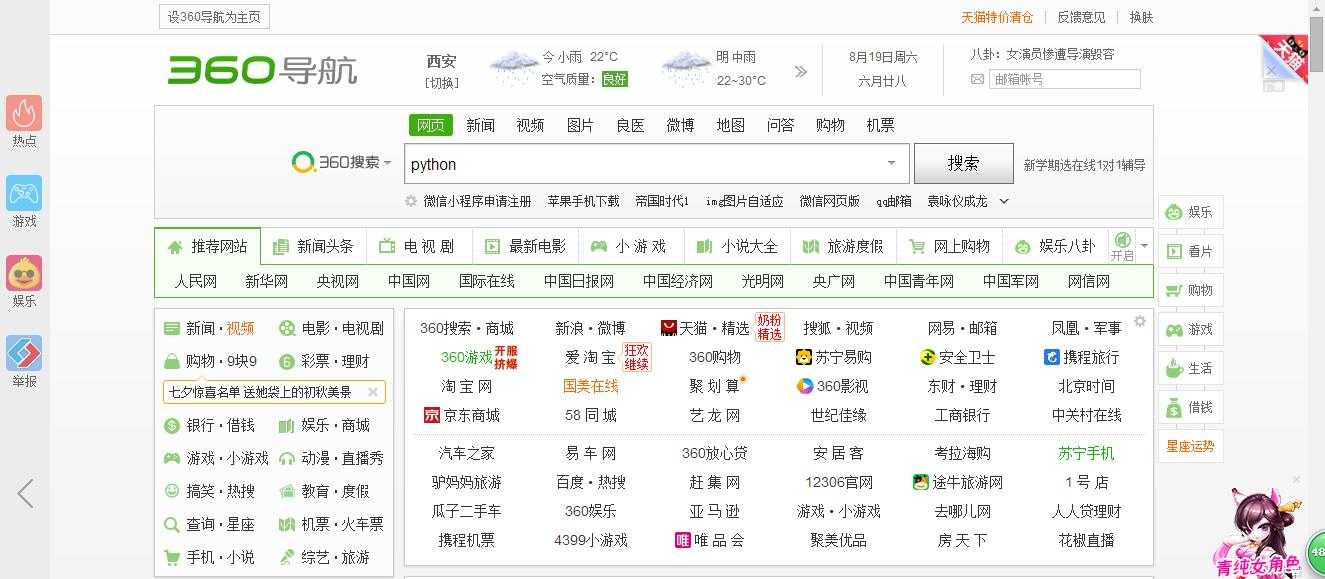This screenshot has width=1325, height=579.
Task: Open the 热点 hot topics sidebar icon
Action: coord(24,114)
